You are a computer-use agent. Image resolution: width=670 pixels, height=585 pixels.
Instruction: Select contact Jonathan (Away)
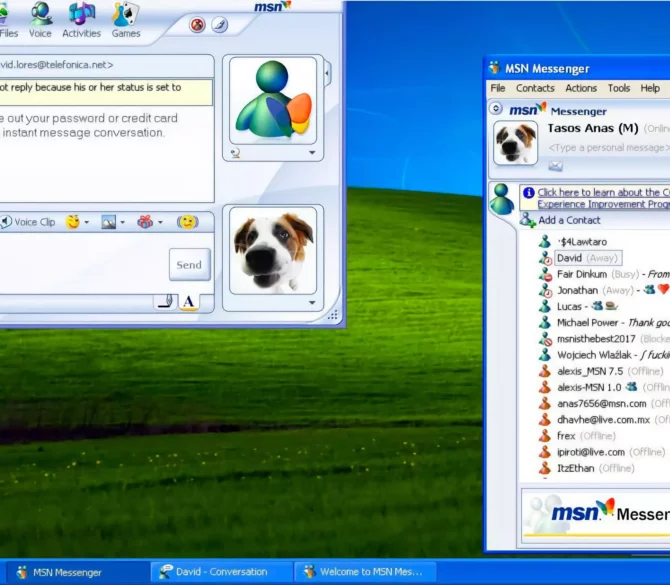pos(604,291)
